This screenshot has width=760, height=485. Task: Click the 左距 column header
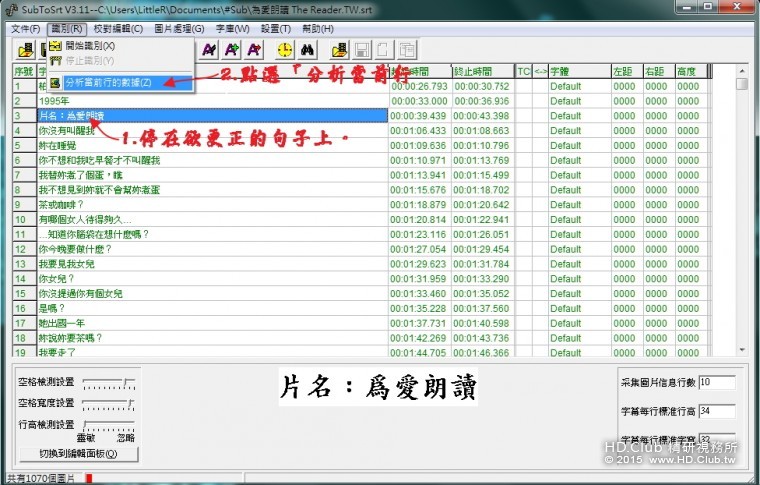point(627,72)
